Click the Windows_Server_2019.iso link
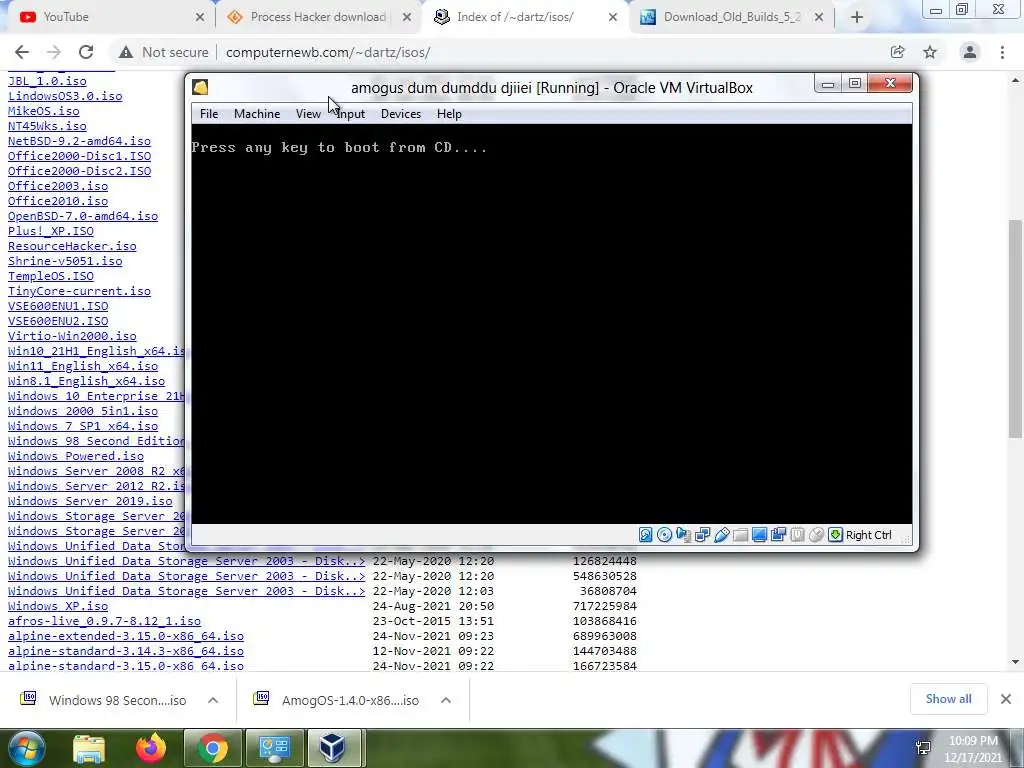 [x=90, y=502]
